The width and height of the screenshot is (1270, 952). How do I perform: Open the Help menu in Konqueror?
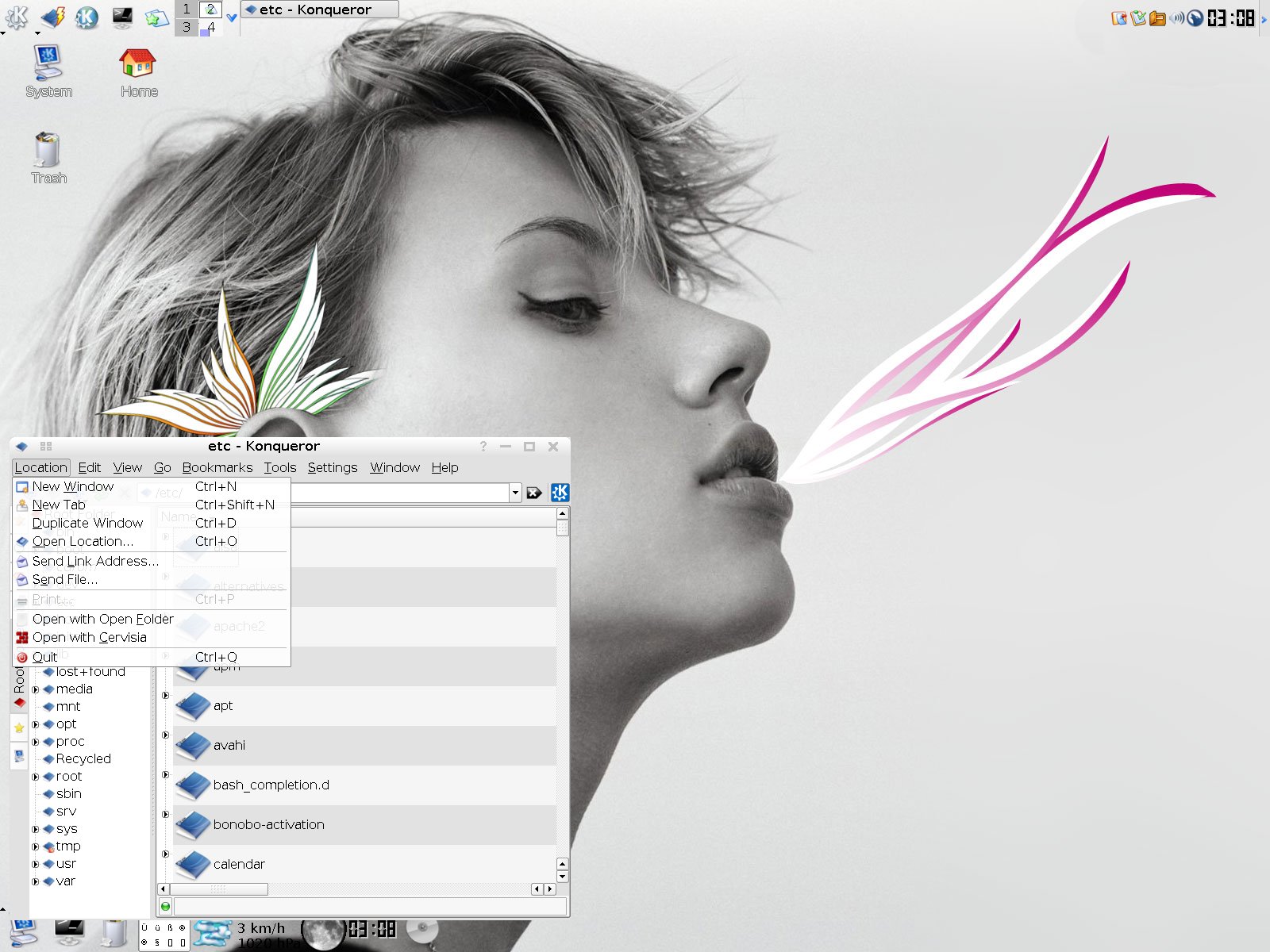click(x=445, y=467)
